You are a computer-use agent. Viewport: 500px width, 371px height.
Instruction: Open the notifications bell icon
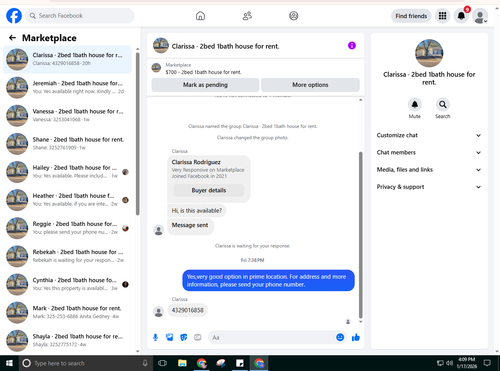click(461, 16)
